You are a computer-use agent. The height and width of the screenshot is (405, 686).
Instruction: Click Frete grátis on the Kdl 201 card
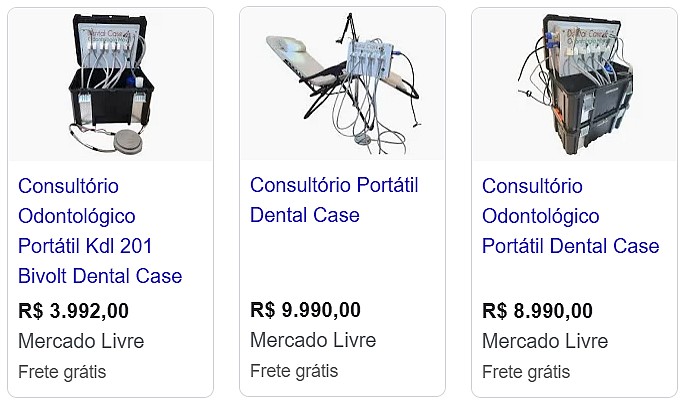[62, 372]
